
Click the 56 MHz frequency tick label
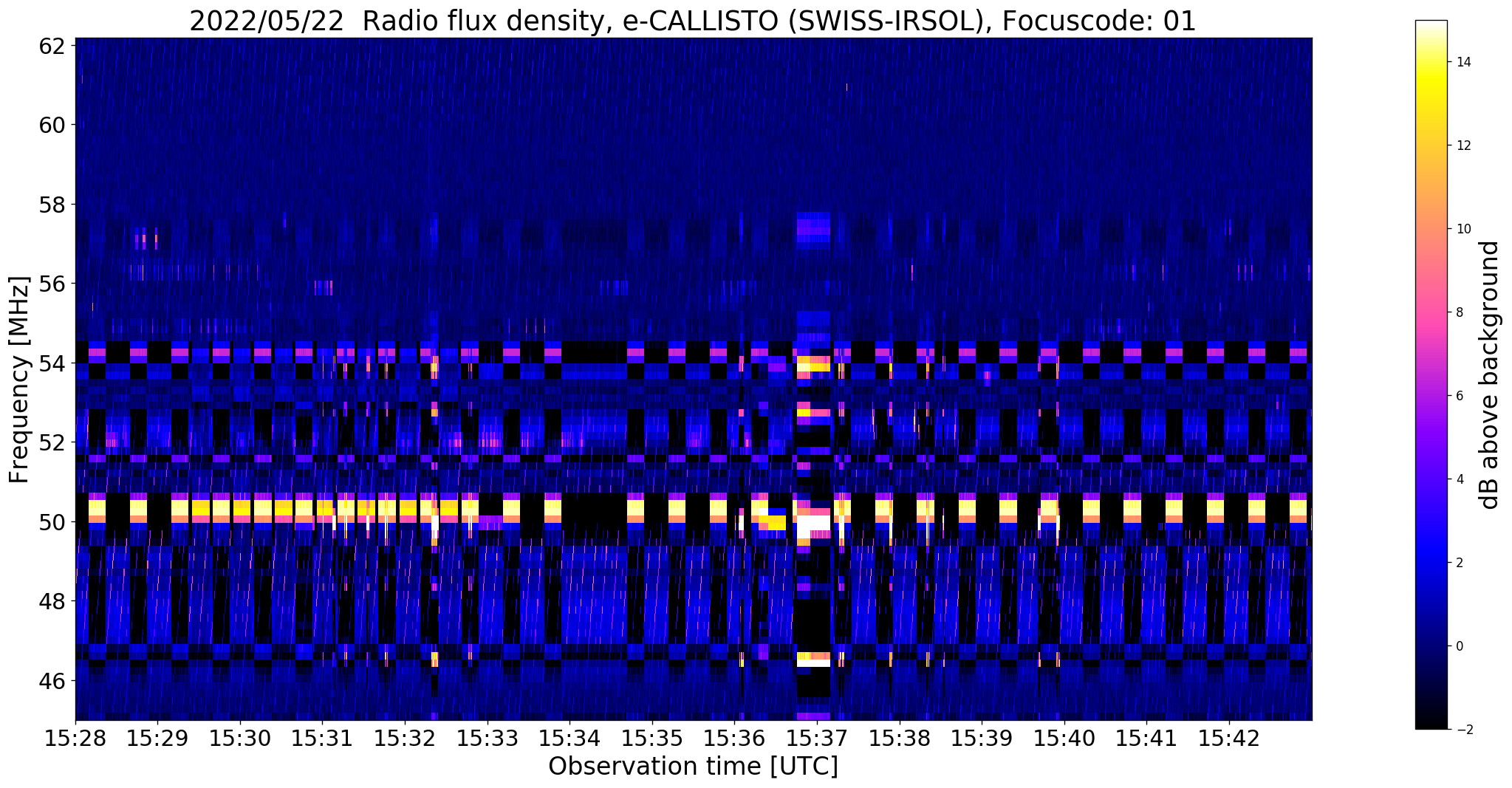[52, 284]
